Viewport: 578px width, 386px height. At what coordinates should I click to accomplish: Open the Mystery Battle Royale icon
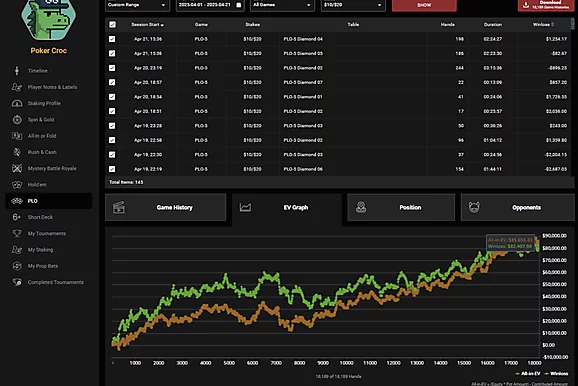(x=17, y=168)
